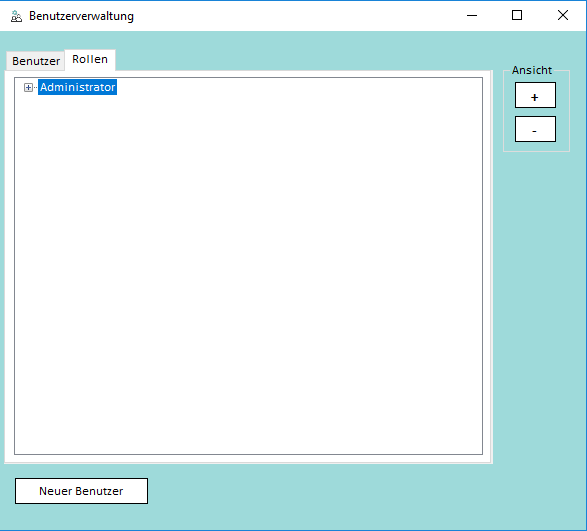
Task: Click the Ansicht group label
Action: tap(532, 70)
